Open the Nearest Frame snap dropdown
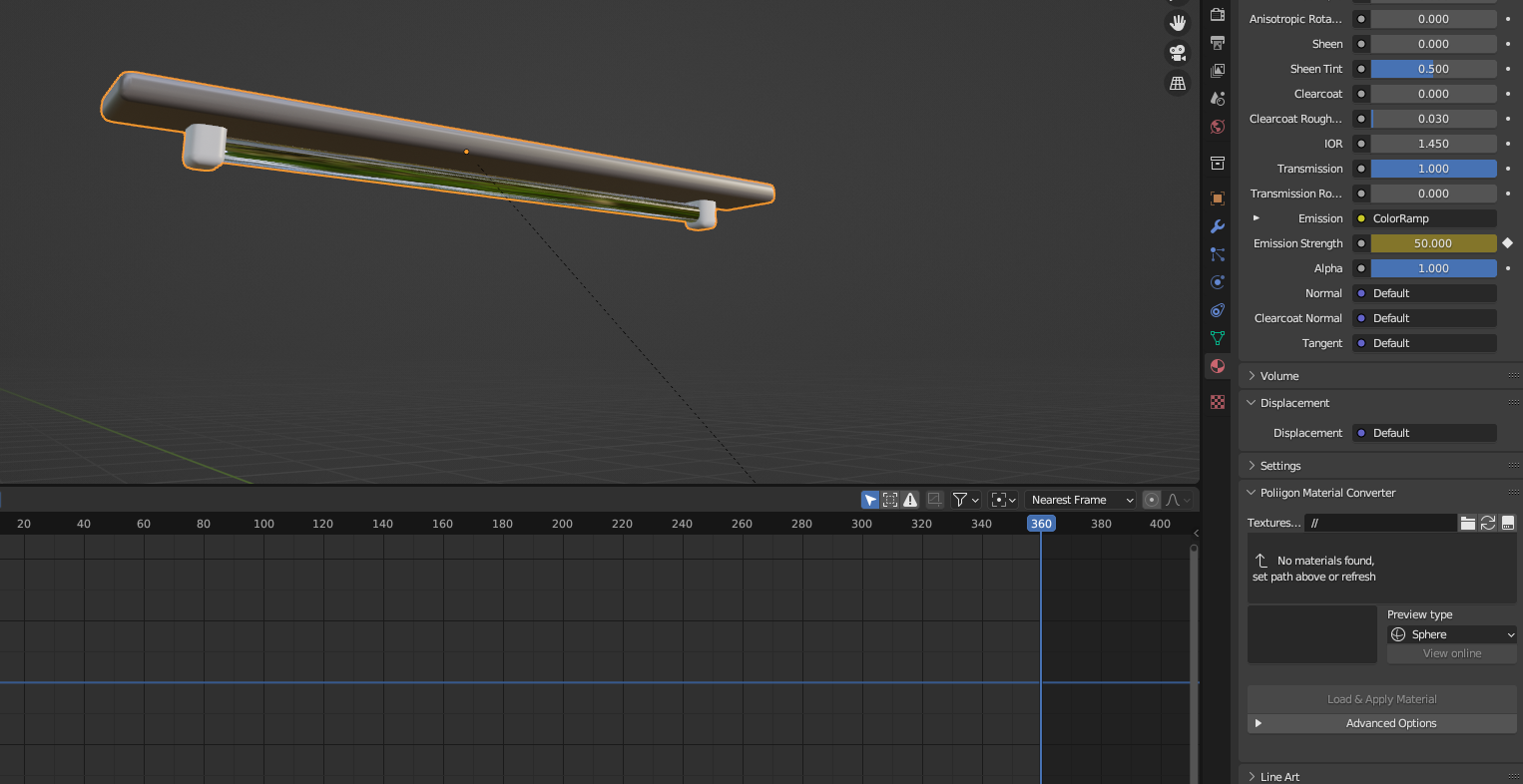This screenshot has width=1523, height=784. [1082, 500]
